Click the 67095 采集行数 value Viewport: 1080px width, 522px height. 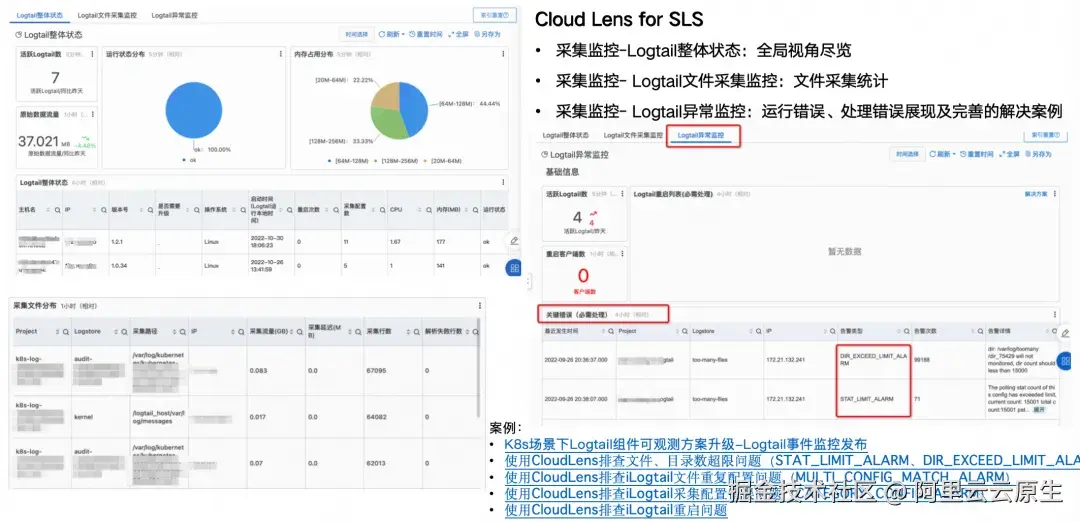(376, 370)
